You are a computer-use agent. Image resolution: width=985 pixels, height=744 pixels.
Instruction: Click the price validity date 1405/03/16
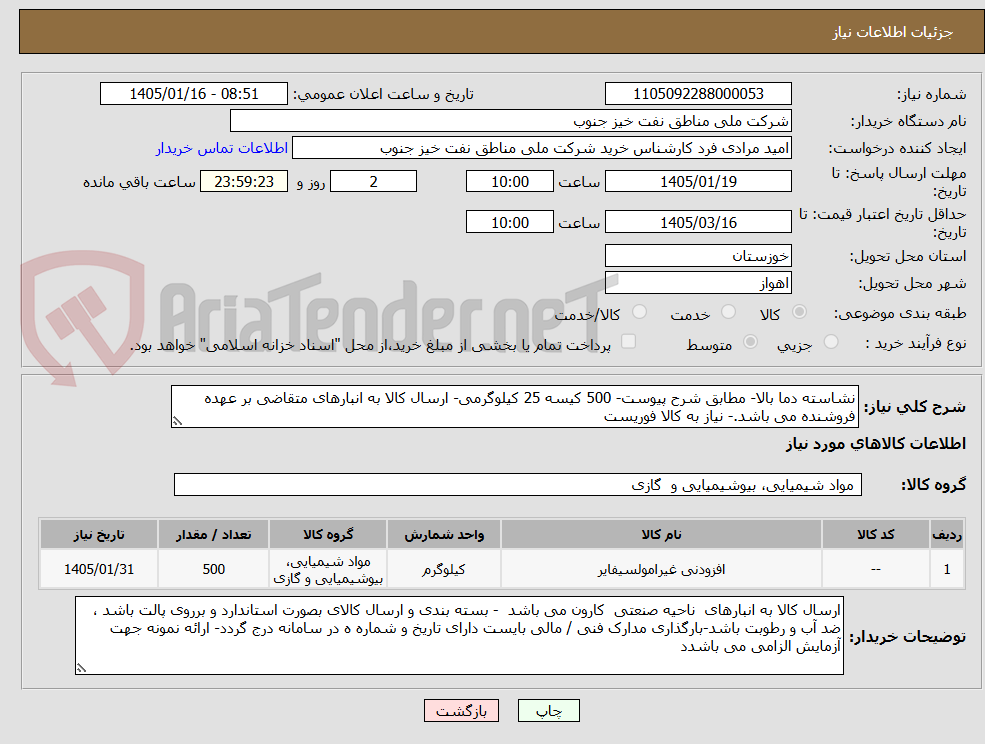tap(698, 222)
